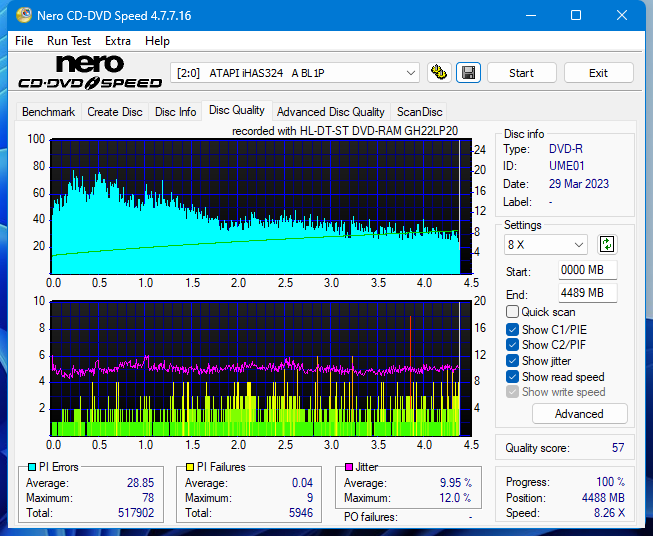Uncheck Show C1/PIE

pos(512,329)
